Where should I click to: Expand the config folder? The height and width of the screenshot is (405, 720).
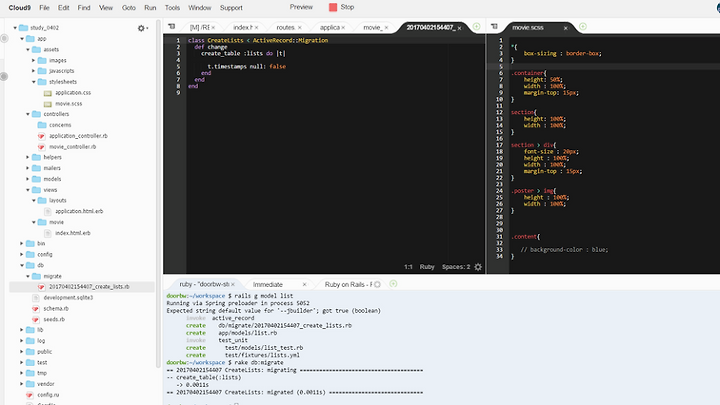click(22, 254)
